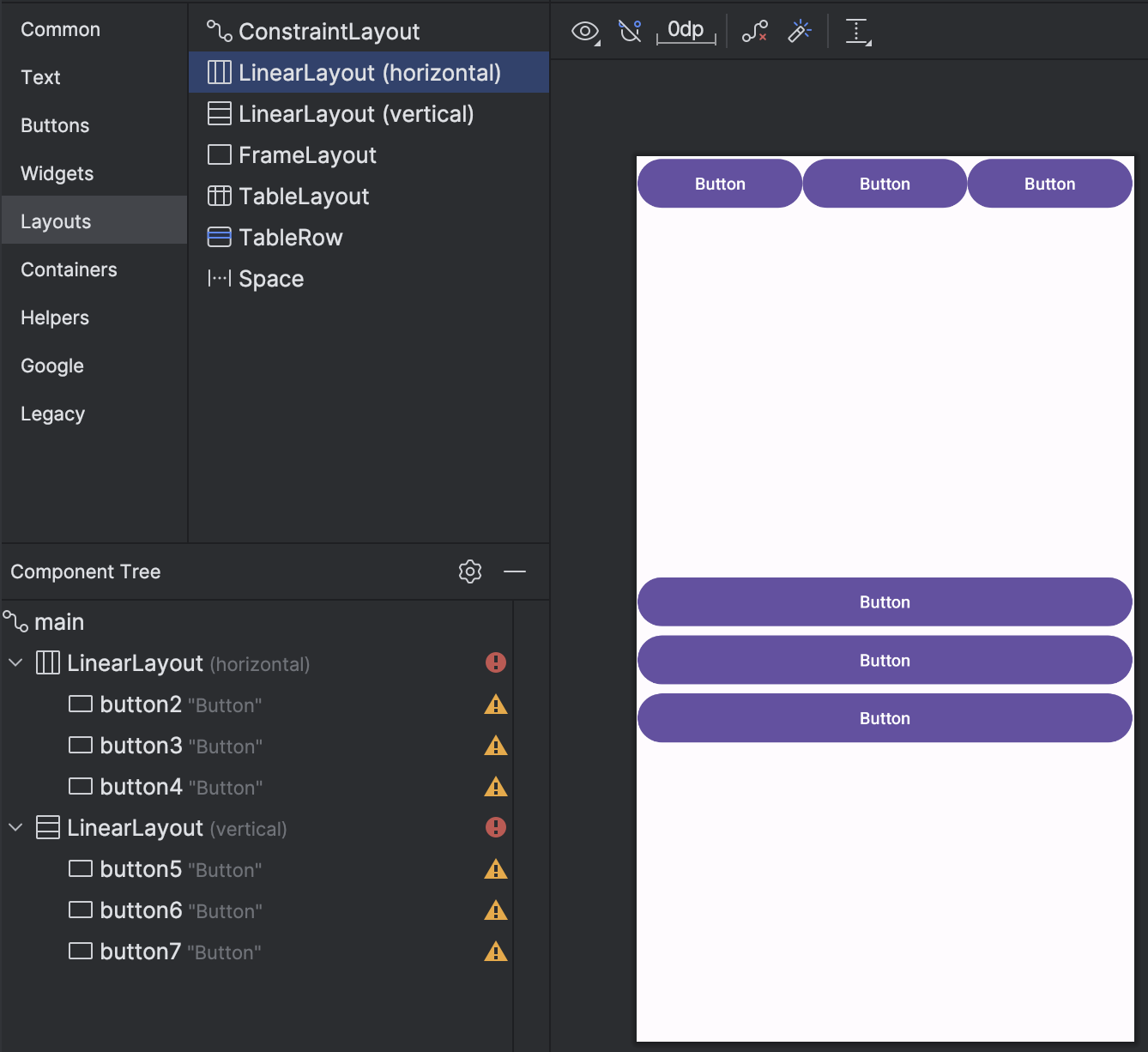1148x1052 pixels.
Task: Select middle Button of vertical stack preview
Action: coord(885,660)
